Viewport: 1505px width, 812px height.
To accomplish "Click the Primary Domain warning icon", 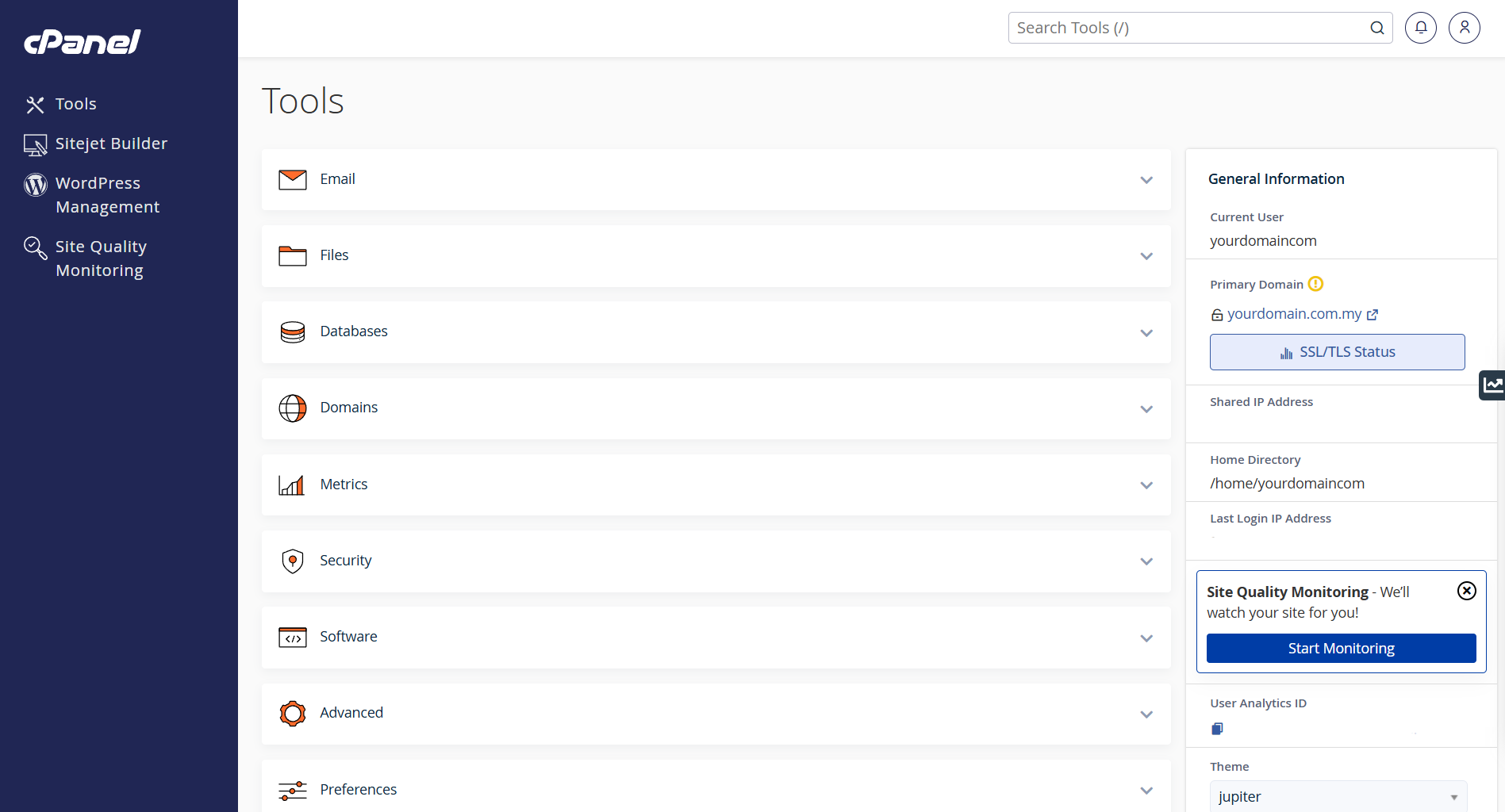I will click(1315, 284).
